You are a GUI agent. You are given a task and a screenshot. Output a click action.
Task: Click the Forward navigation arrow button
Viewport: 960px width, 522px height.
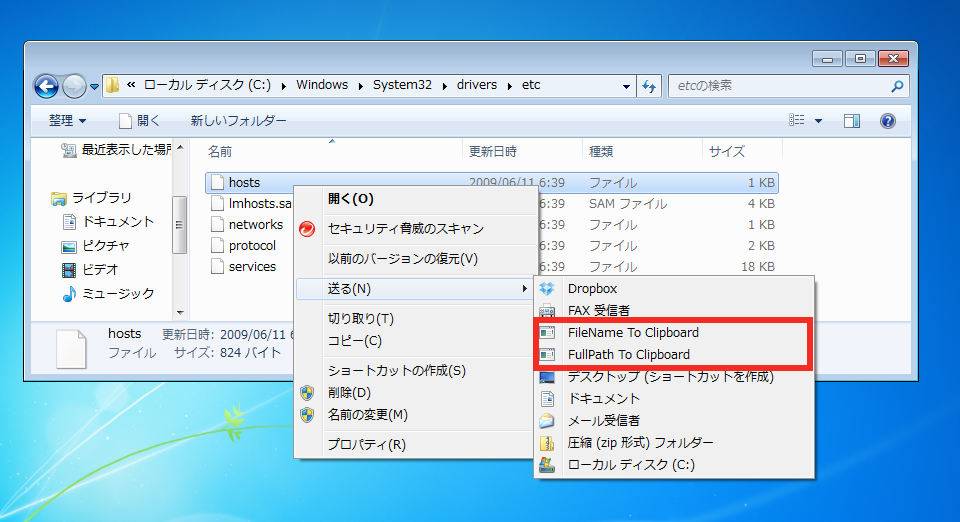pos(74,86)
